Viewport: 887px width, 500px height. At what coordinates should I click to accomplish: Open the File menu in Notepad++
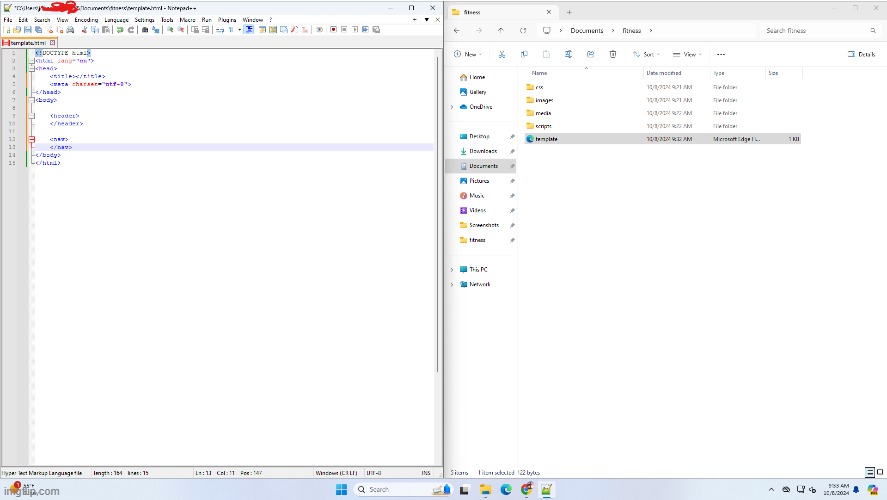[x=8, y=20]
